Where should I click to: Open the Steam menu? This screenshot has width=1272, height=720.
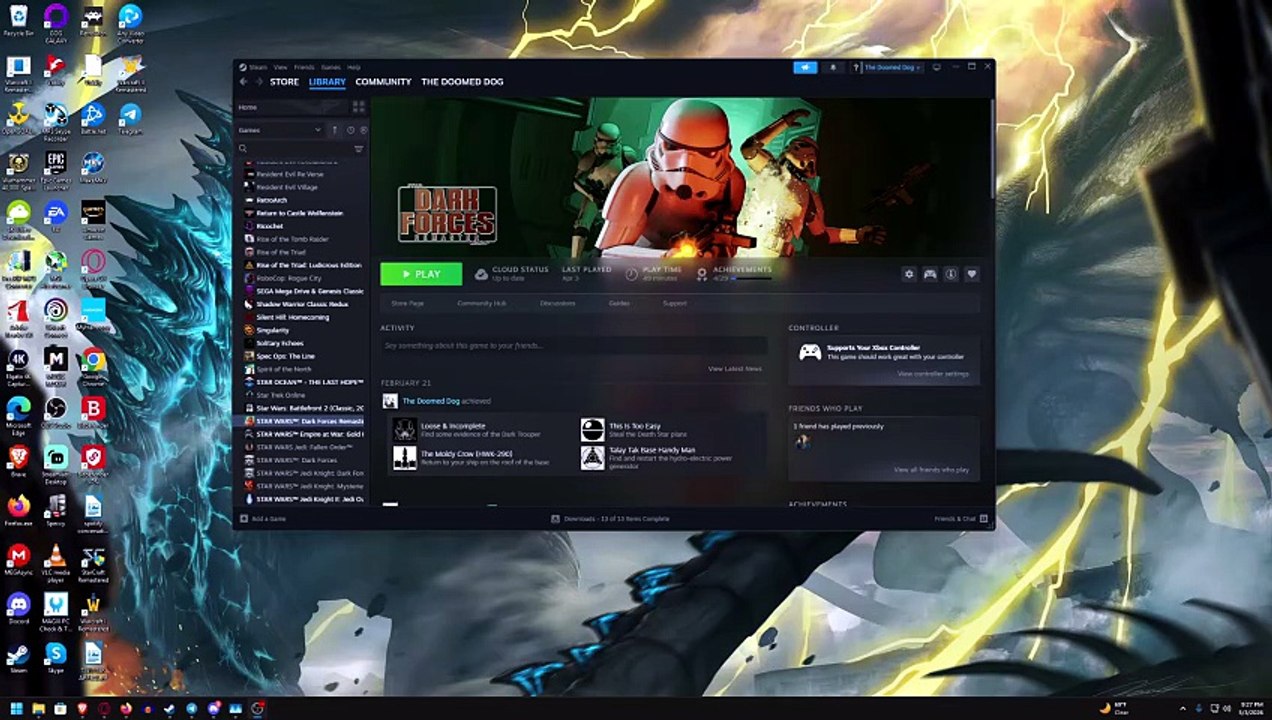(258, 67)
